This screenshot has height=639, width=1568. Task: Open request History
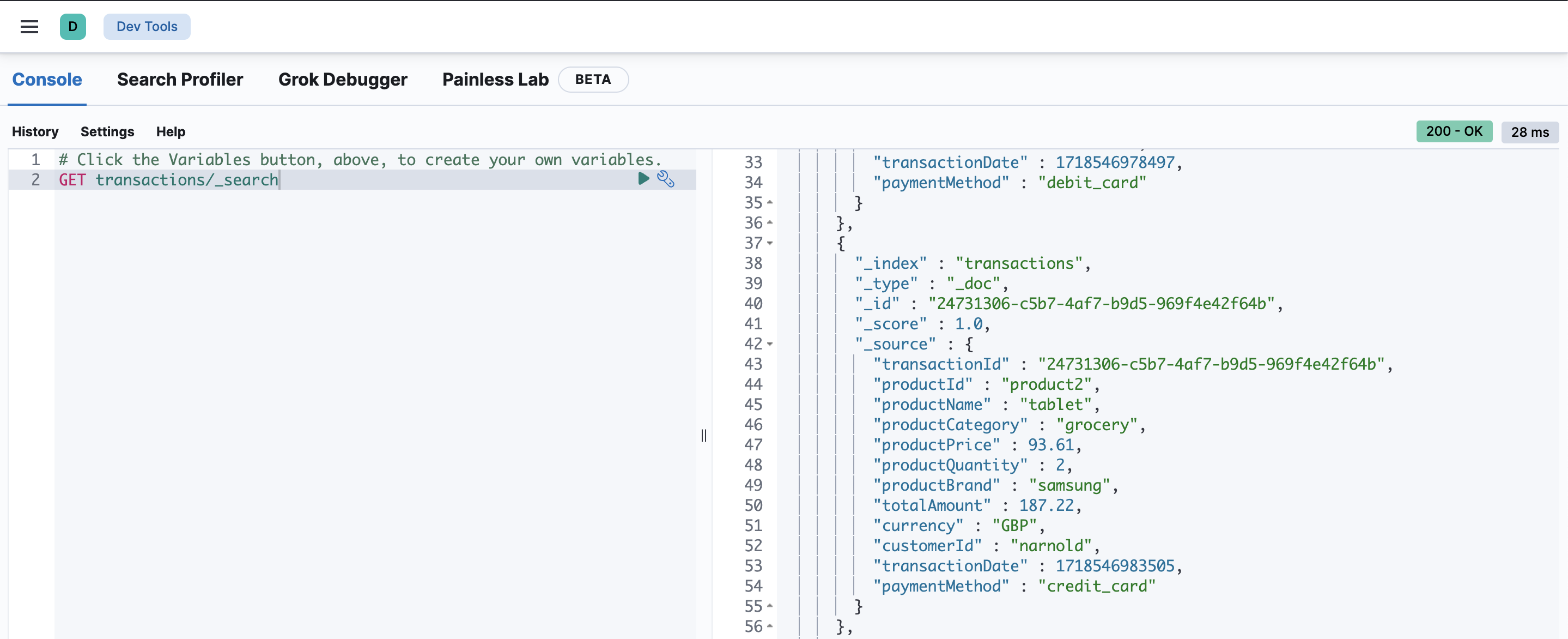point(35,131)
